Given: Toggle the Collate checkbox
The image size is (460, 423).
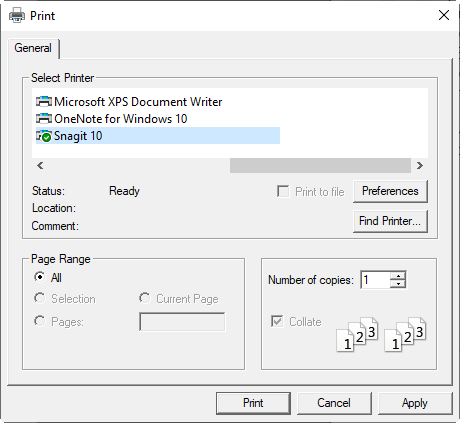Looking at the screenshot, I should [277, 321].
